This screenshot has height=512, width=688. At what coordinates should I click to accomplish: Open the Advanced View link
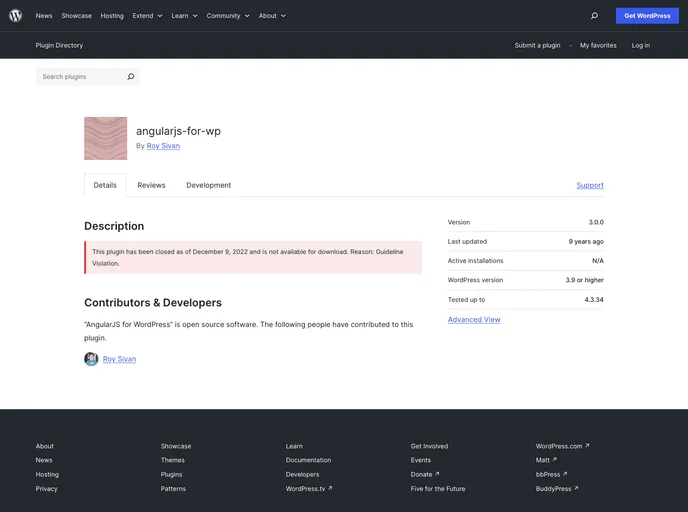point(474,319)
